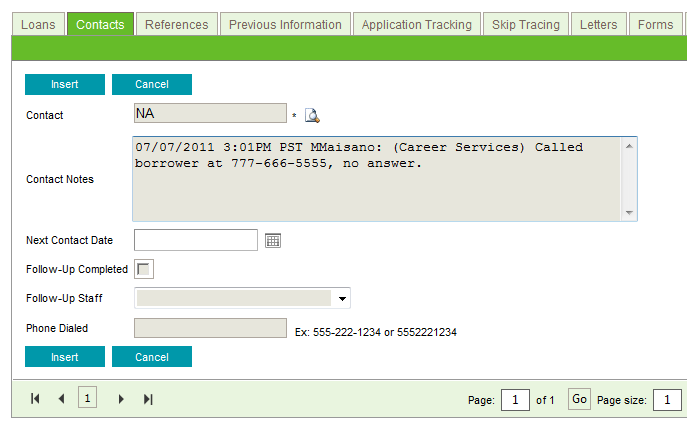Select page number 1 in pager
687x422 pixels.
[87, 399]
